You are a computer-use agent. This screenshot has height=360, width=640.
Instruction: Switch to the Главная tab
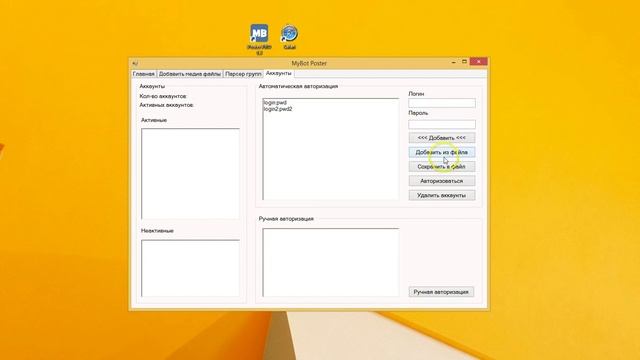144,74
